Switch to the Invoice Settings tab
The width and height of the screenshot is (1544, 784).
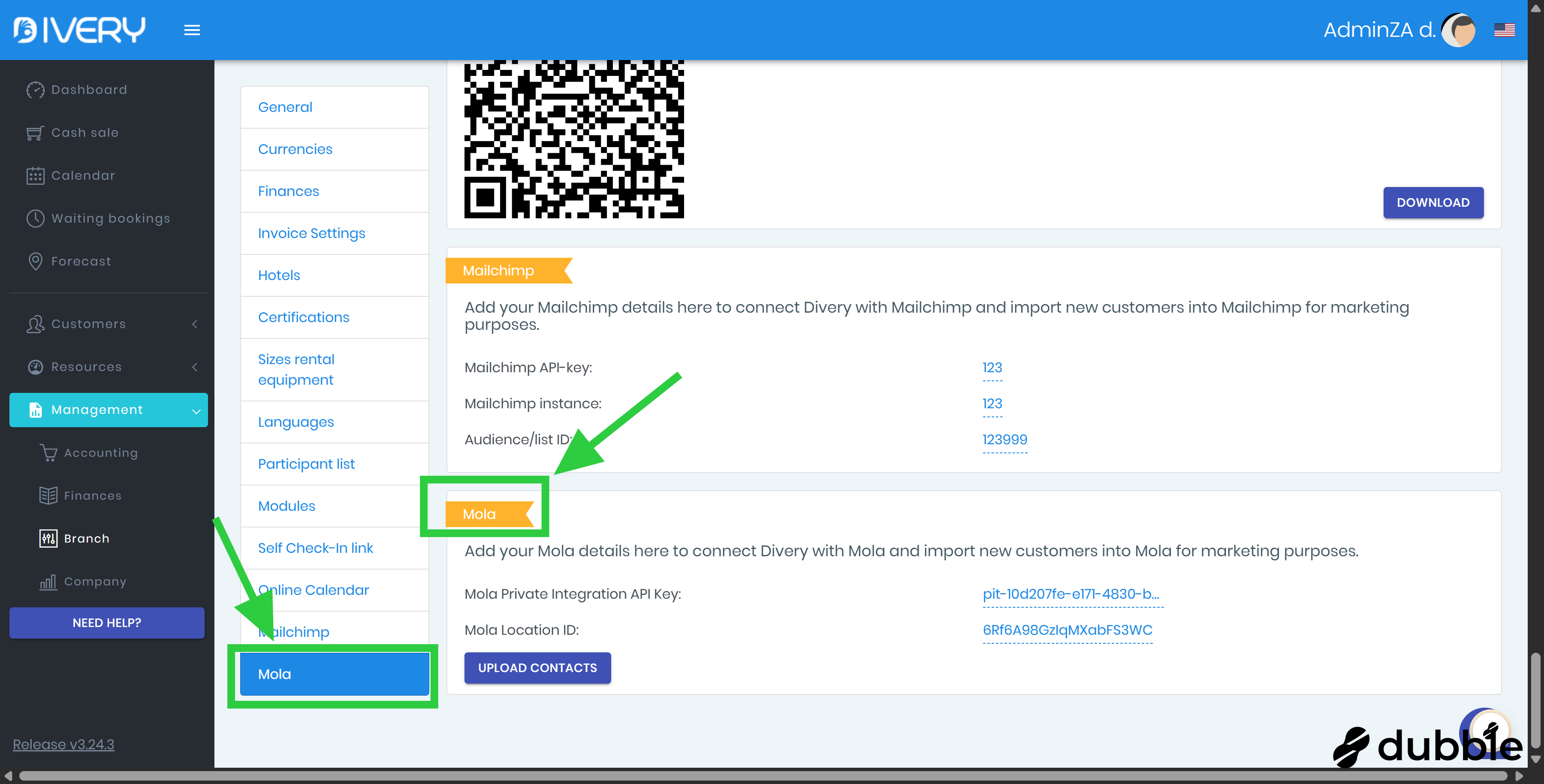coord(311,233)
